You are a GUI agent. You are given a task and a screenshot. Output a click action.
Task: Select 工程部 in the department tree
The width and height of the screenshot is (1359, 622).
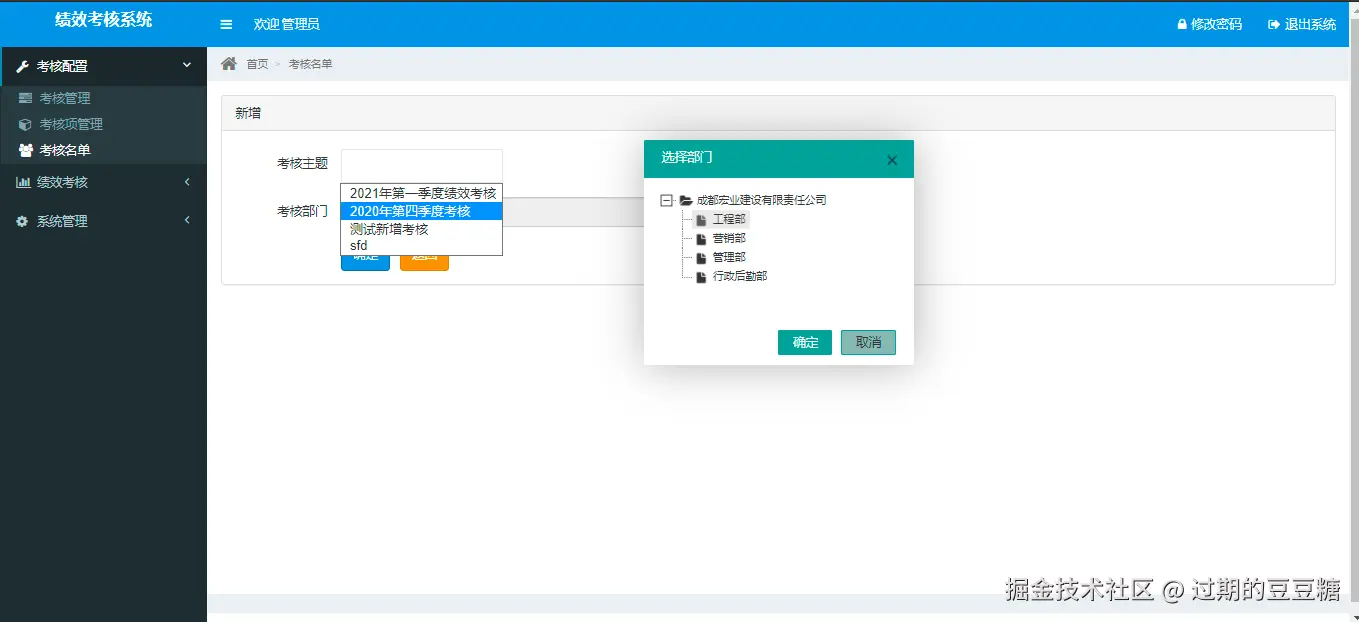click(729, 219)
